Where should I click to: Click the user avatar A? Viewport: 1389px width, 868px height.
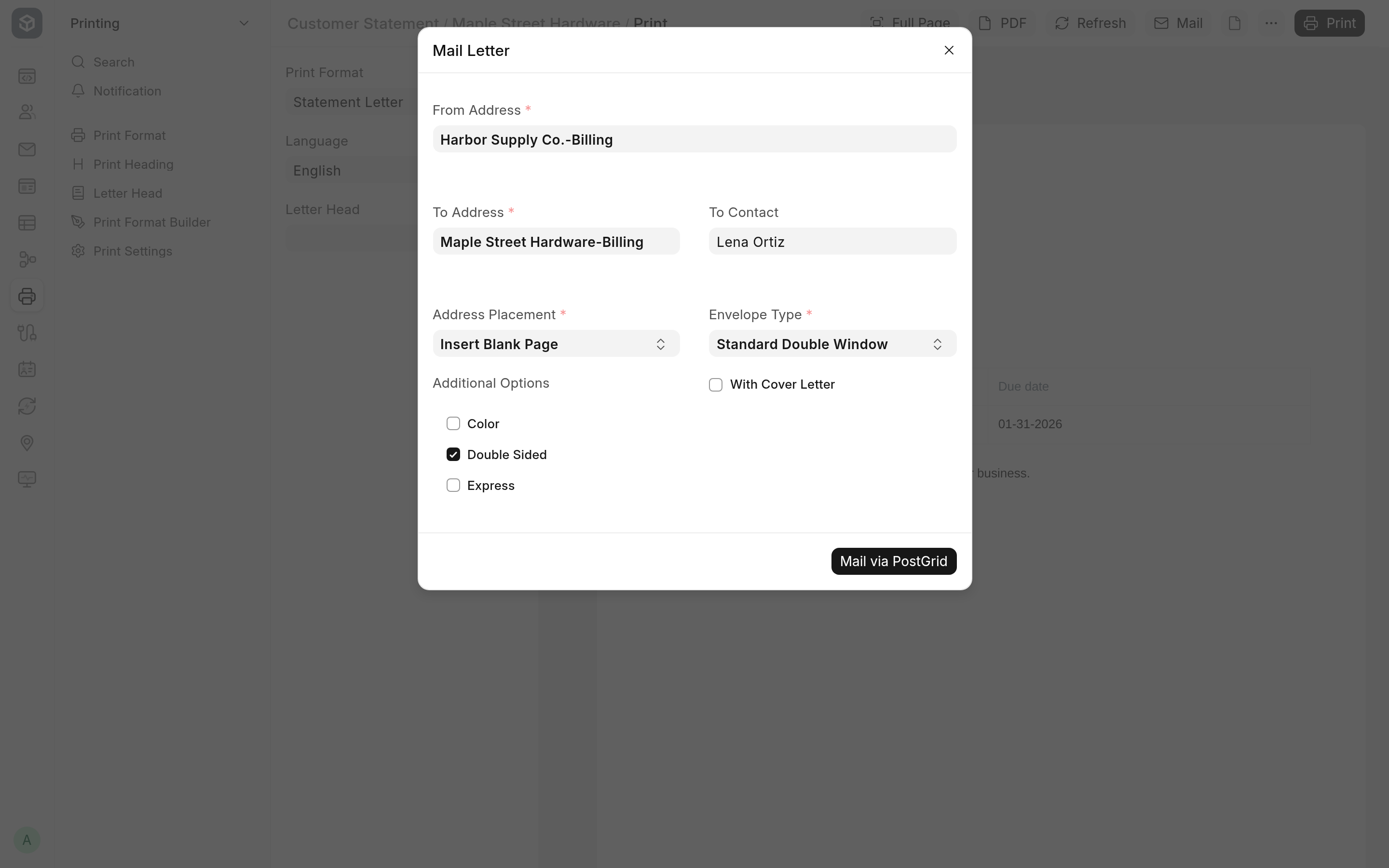(27, 841)
